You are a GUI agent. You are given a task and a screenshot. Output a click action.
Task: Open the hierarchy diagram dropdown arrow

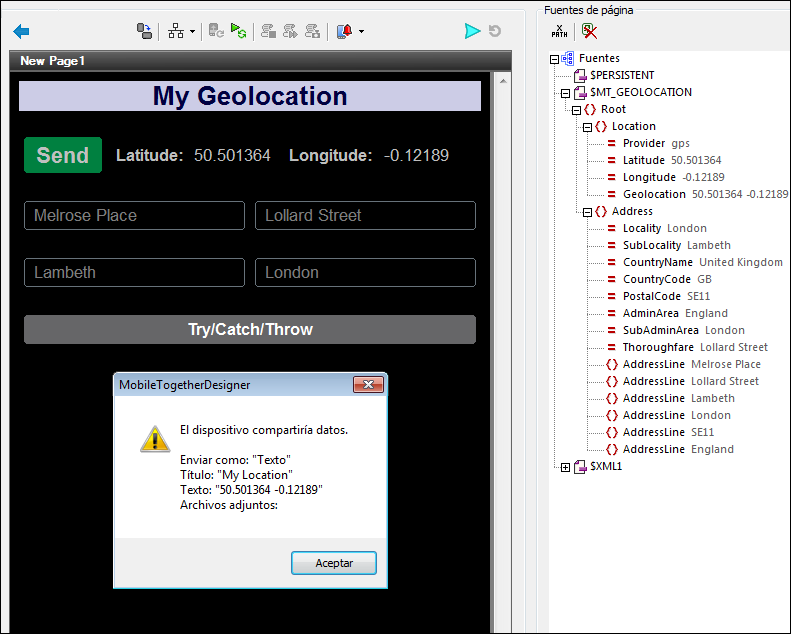(192, 32)
